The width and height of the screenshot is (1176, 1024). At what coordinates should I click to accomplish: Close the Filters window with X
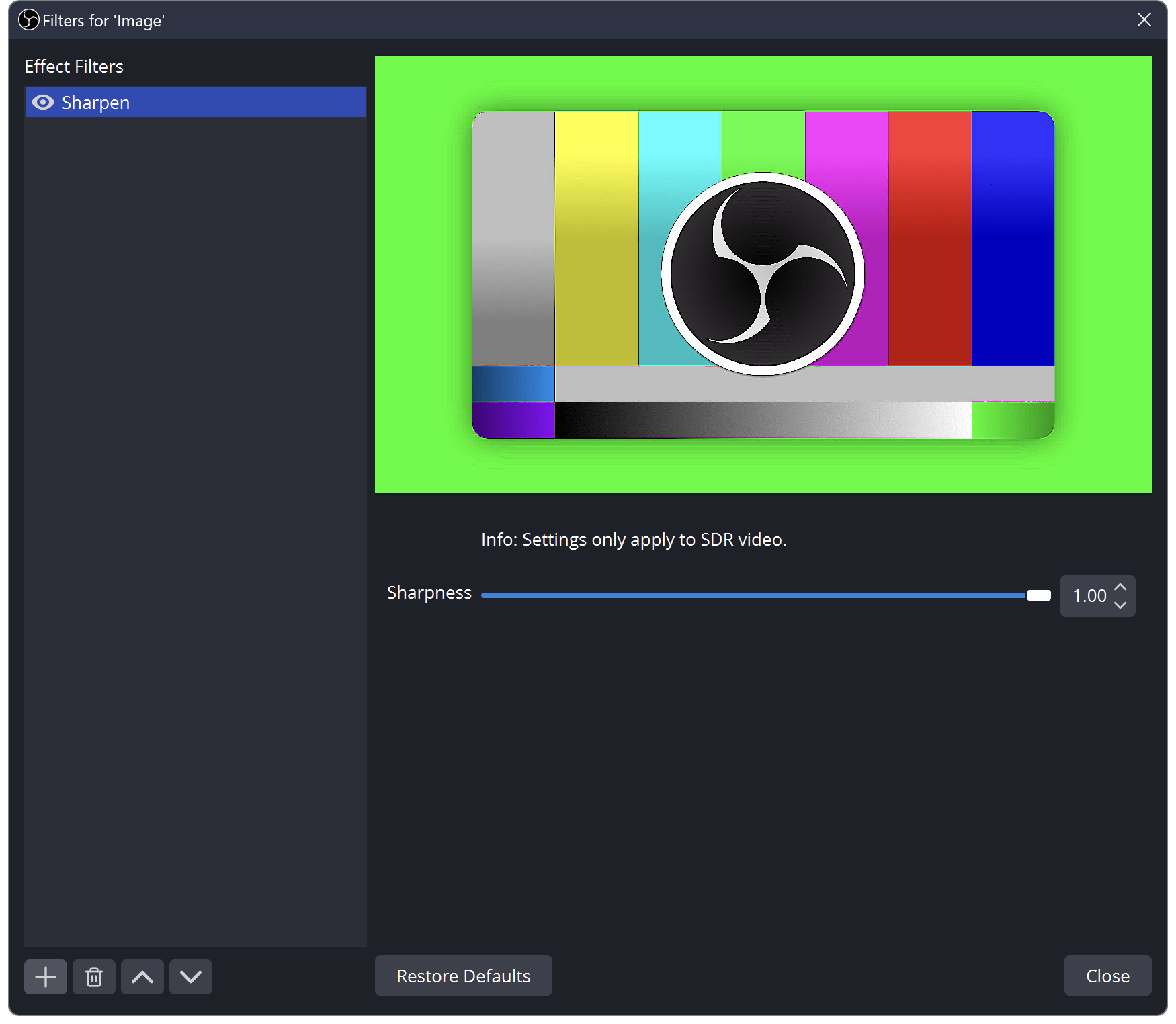[x=1144, y=20]
